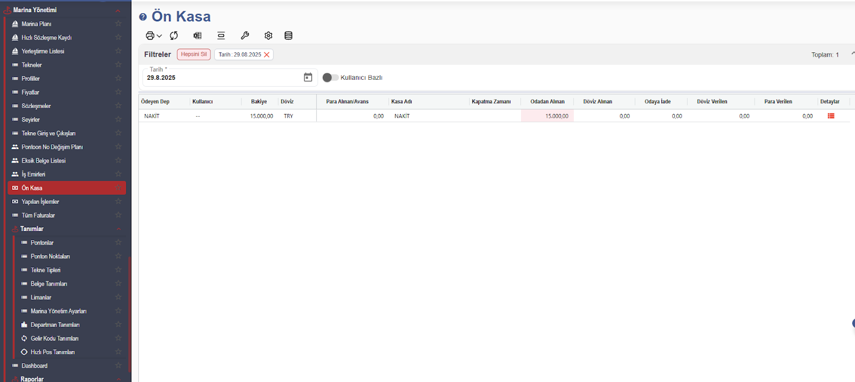Open the calendar picker for Tarih
The height and width of the screenshot is (382, 855).
point(308,77)
